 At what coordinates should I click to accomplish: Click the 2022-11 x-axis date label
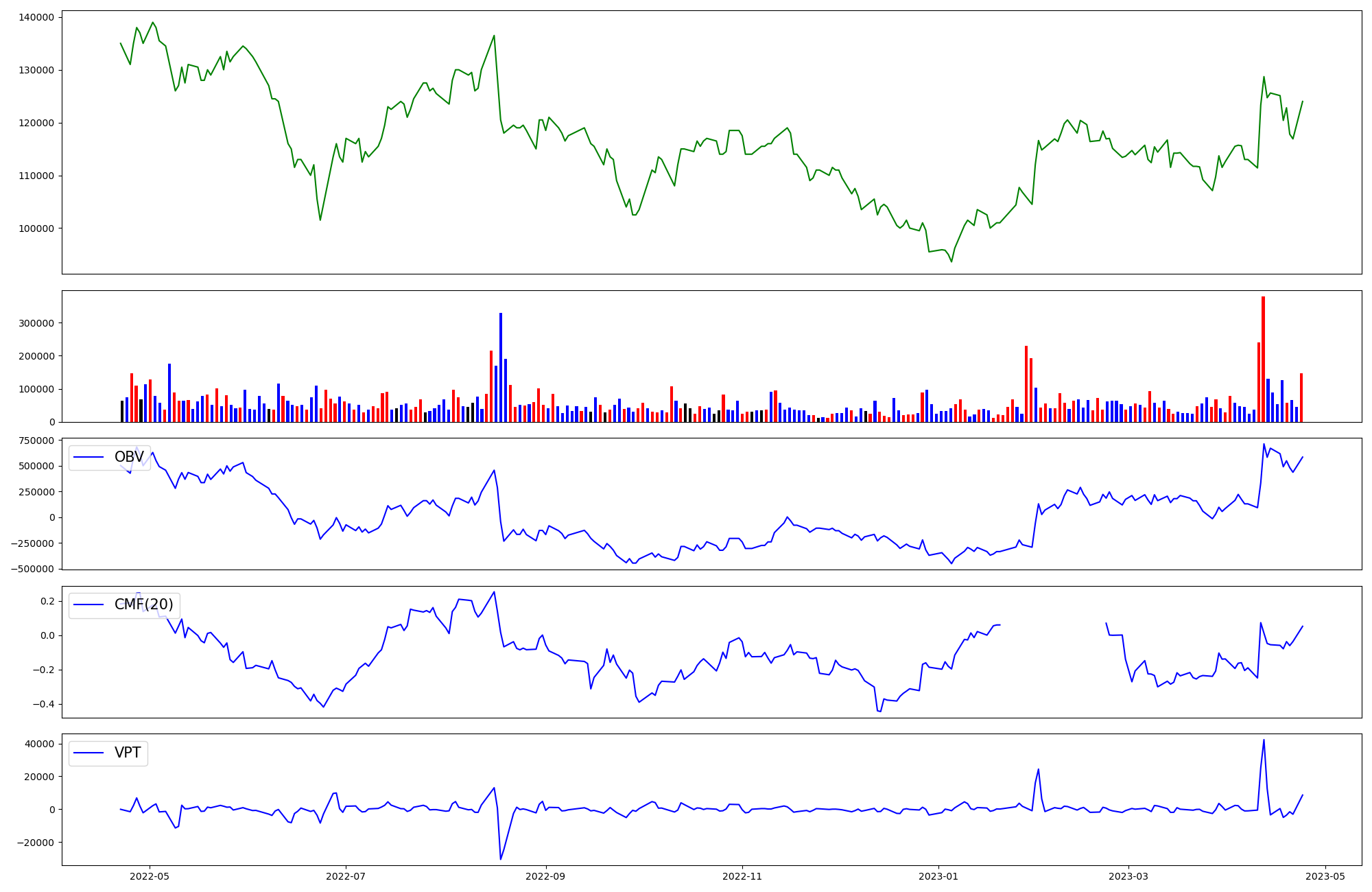coord(742,876)
